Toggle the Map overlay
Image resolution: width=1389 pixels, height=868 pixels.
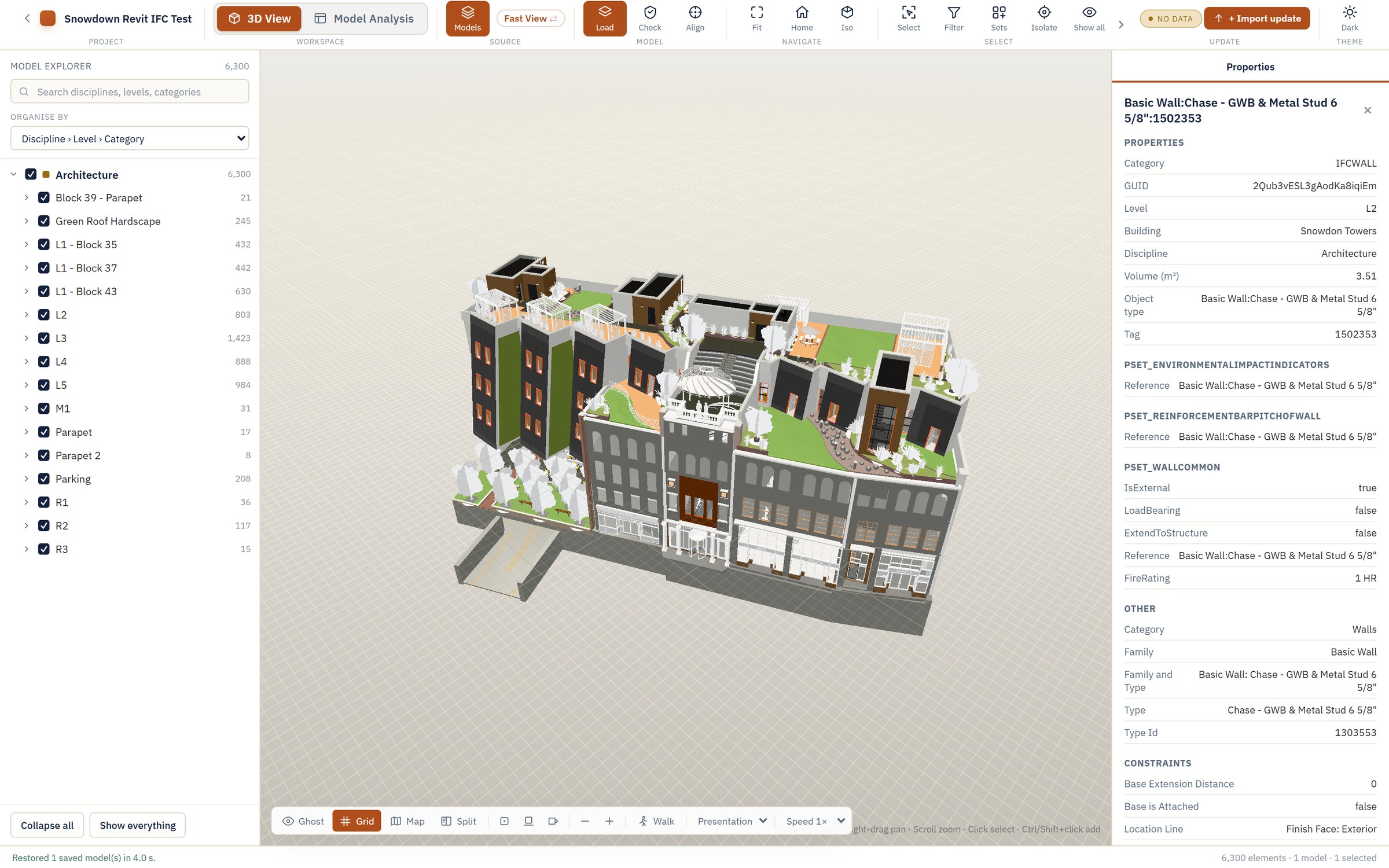tap(407, 821)
